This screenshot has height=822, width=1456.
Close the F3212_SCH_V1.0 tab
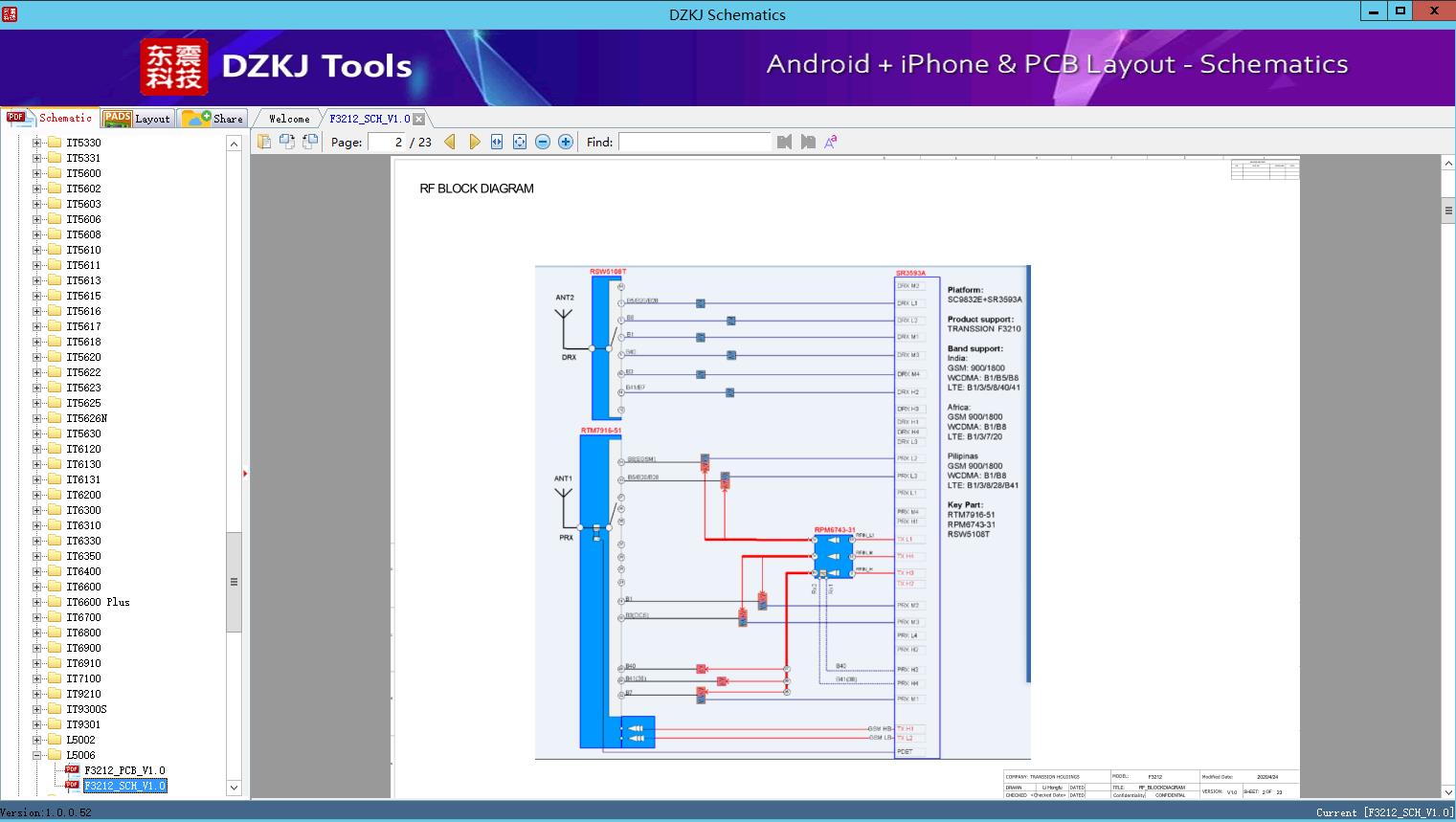pyautogui.click(x=419, y=119)
